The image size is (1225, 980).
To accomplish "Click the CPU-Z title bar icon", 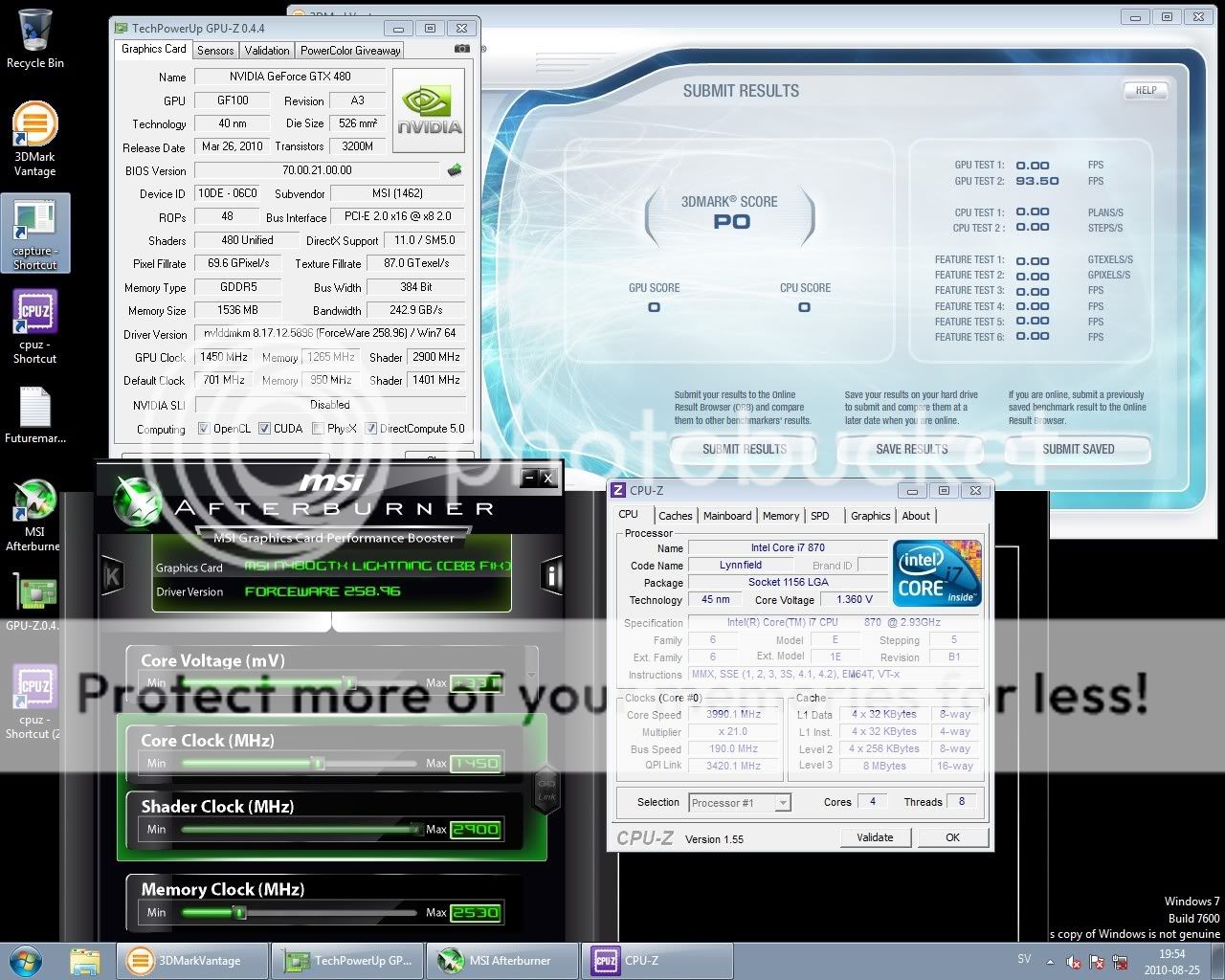I will pos(619,490).
